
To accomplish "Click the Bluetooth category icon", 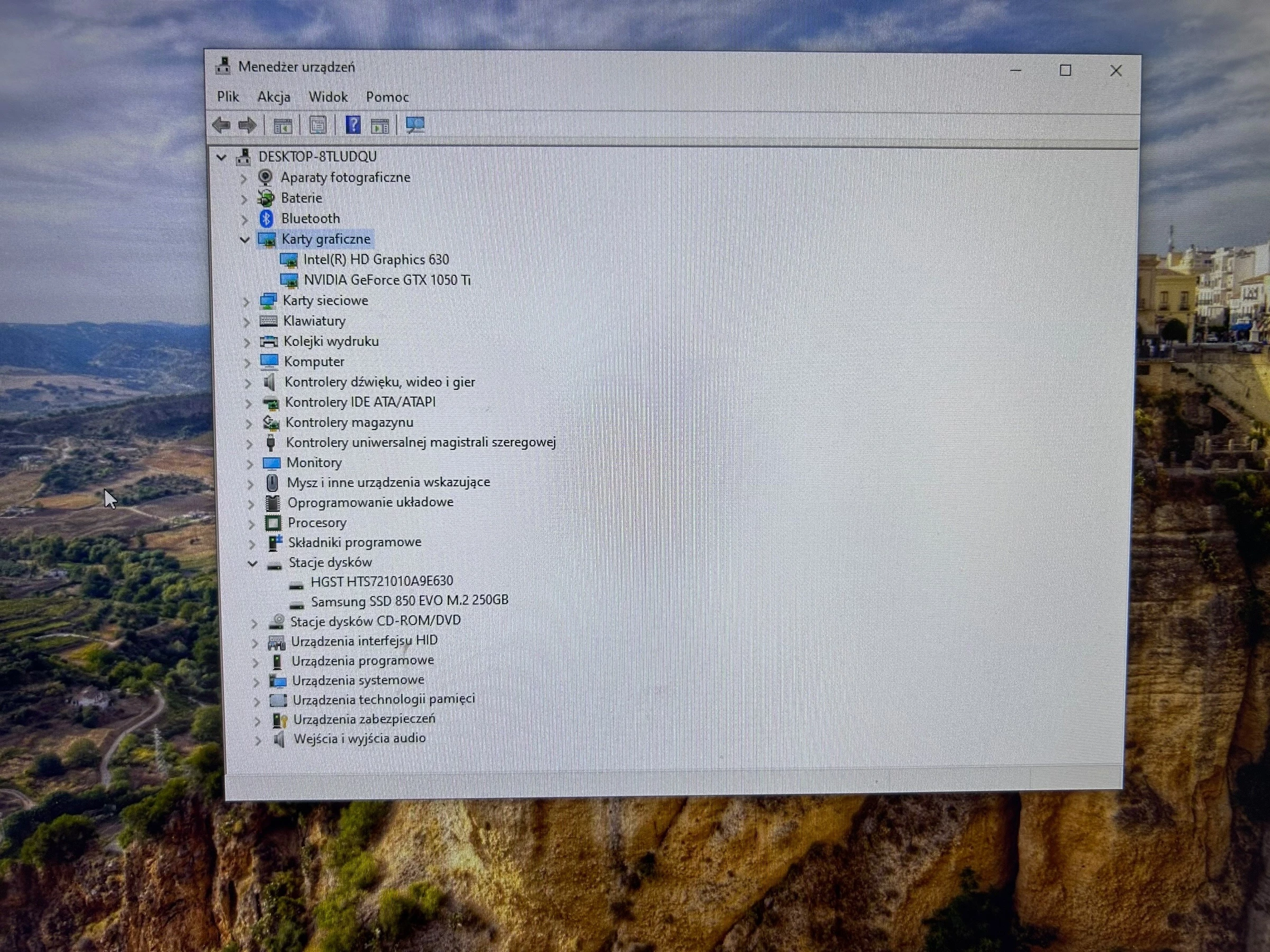I will [266, 218].
